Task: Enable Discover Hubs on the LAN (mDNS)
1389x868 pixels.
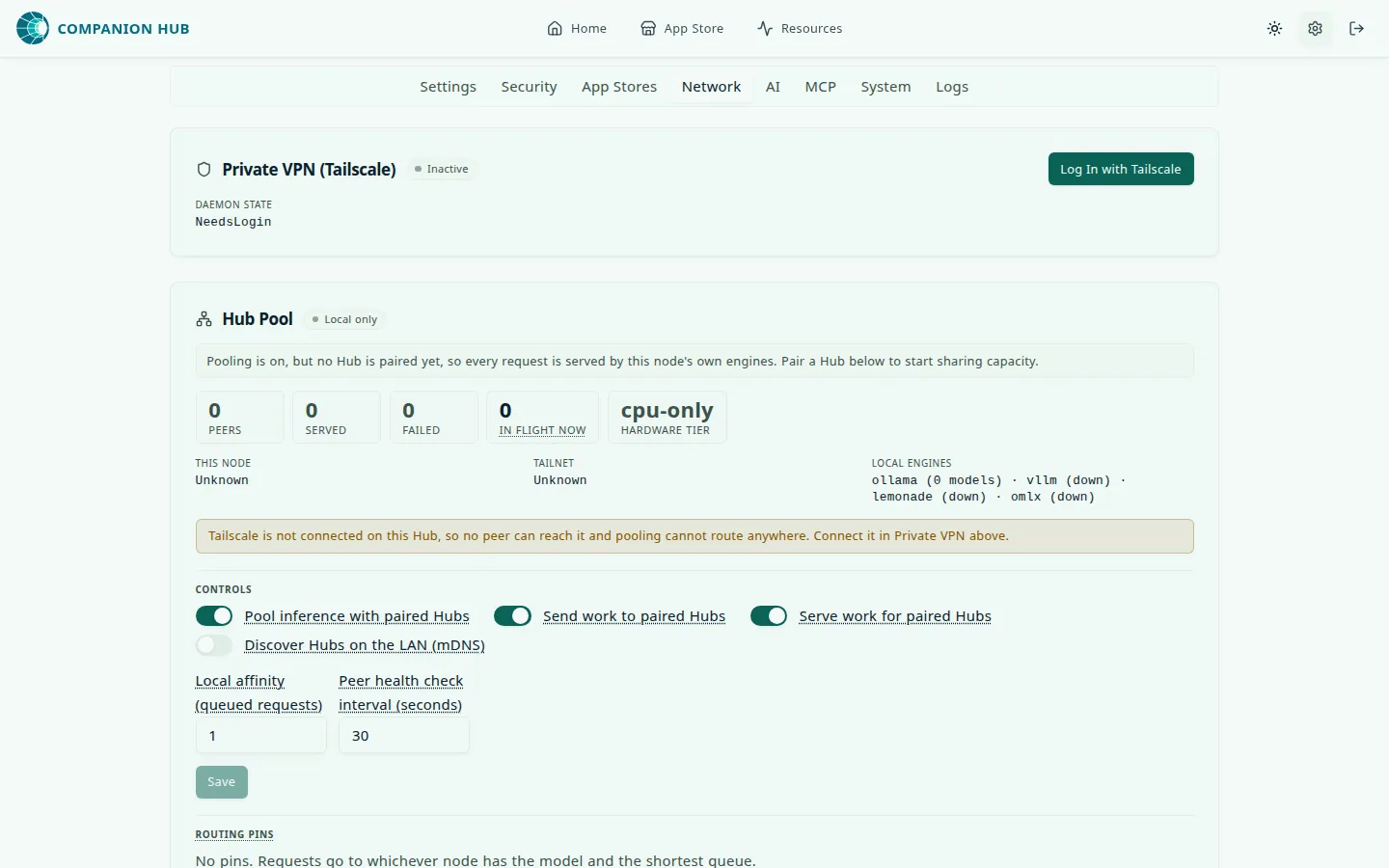Action: pyautogui.click(x=214, y=644)
